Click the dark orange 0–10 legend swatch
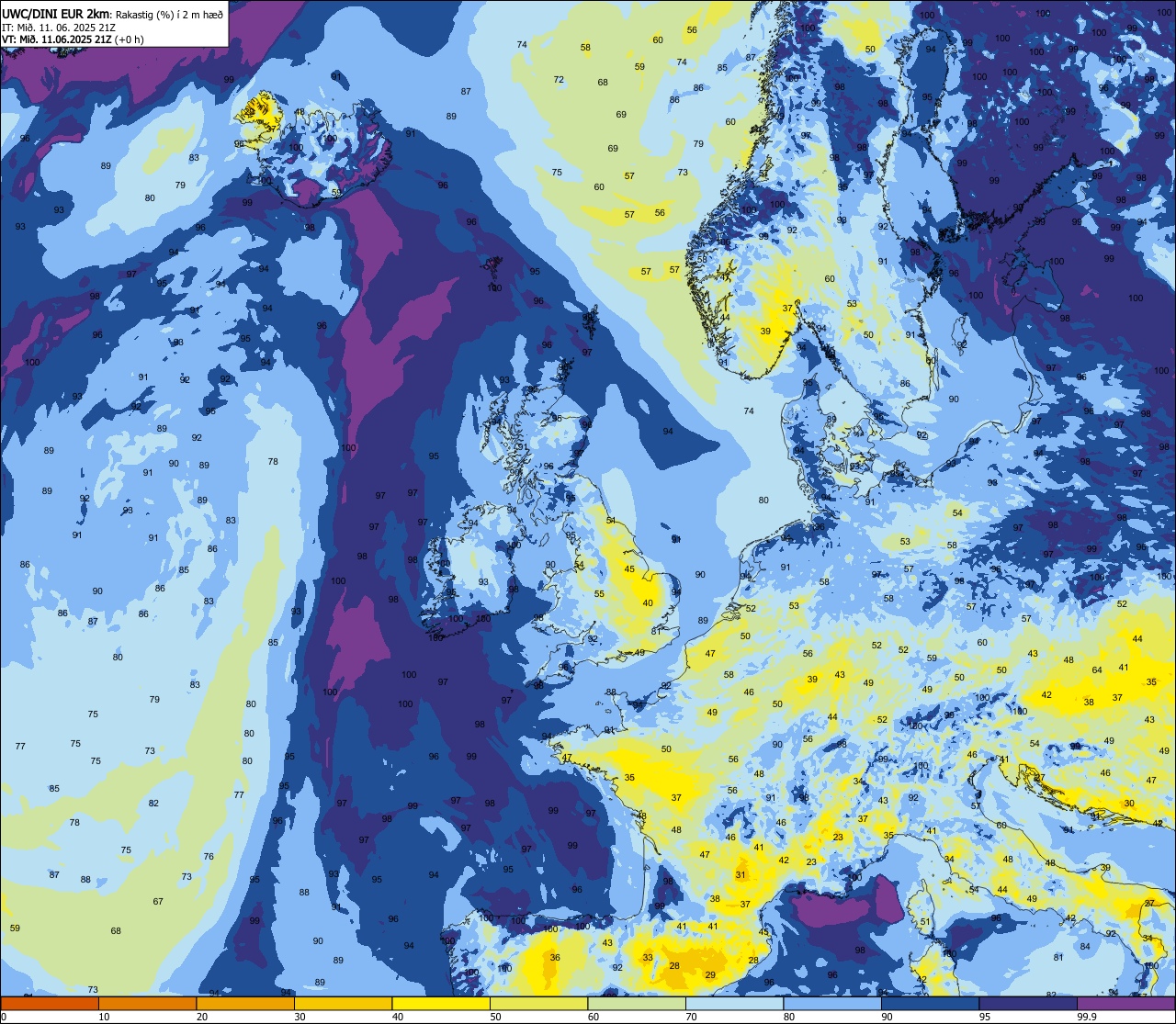This screenshot has height=1024, width=1176. tap(50, 1003)
